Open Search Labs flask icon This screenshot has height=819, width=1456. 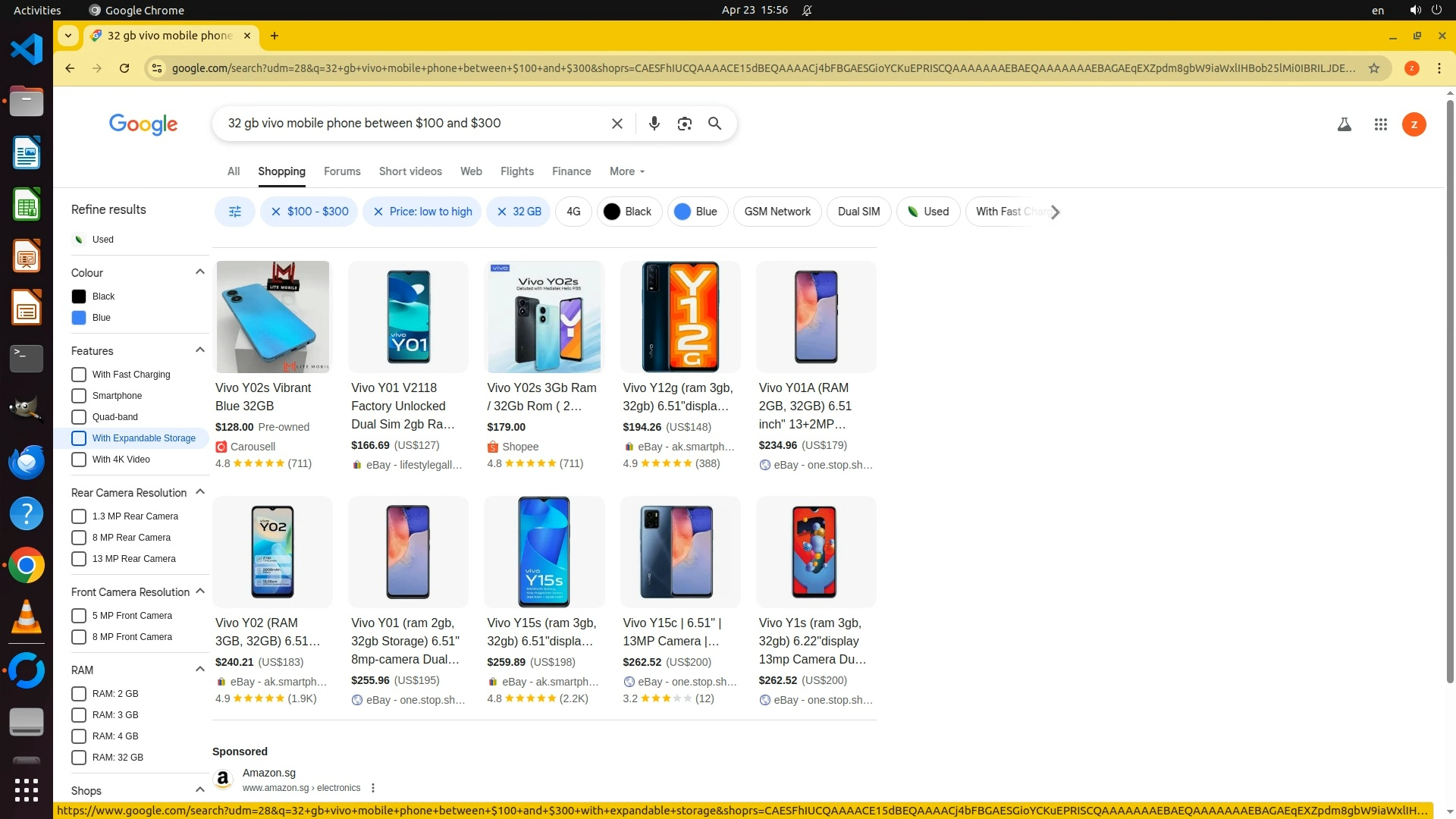point(1344,124)
